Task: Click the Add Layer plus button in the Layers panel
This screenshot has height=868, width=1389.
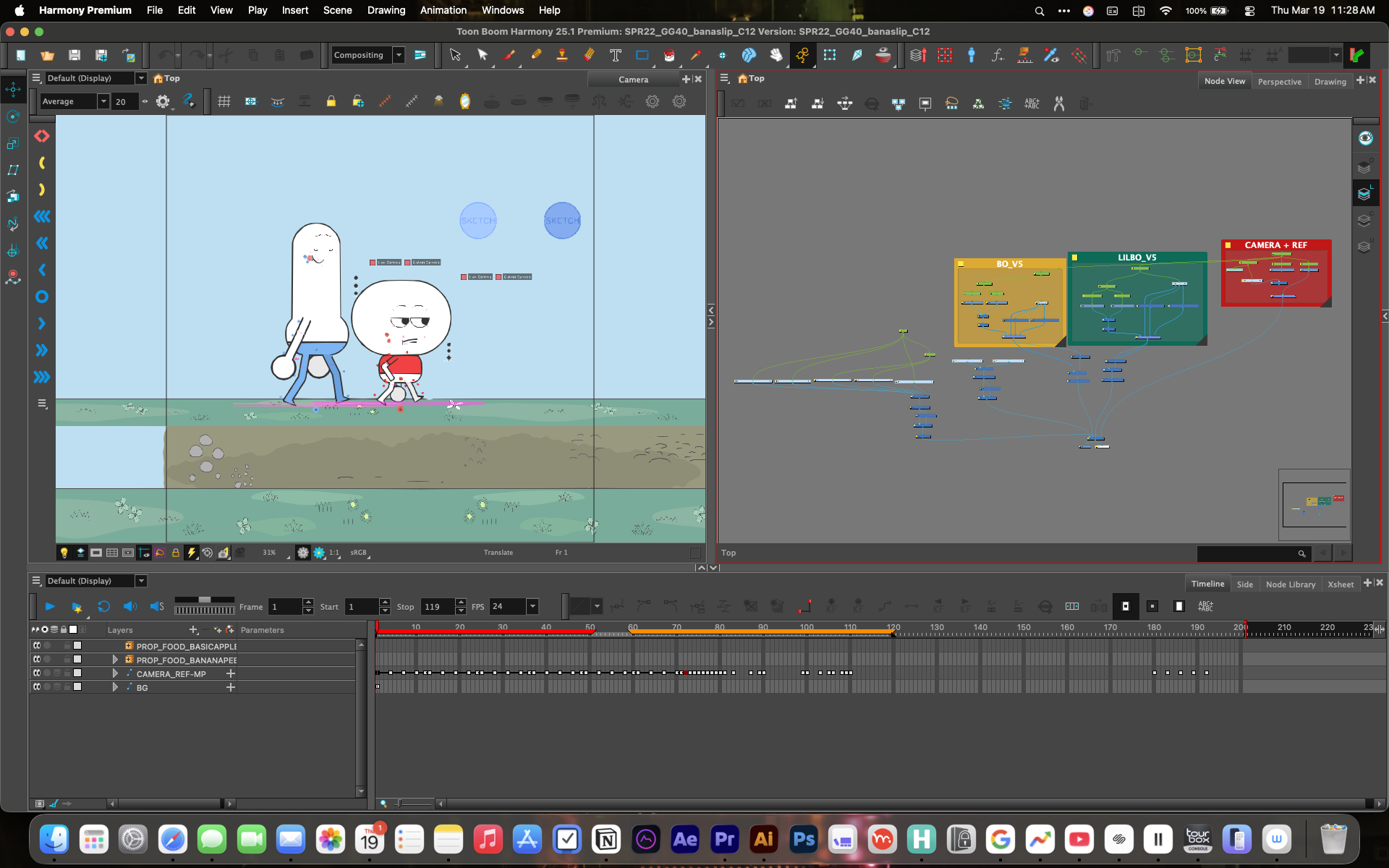Action: coord(193,630)
